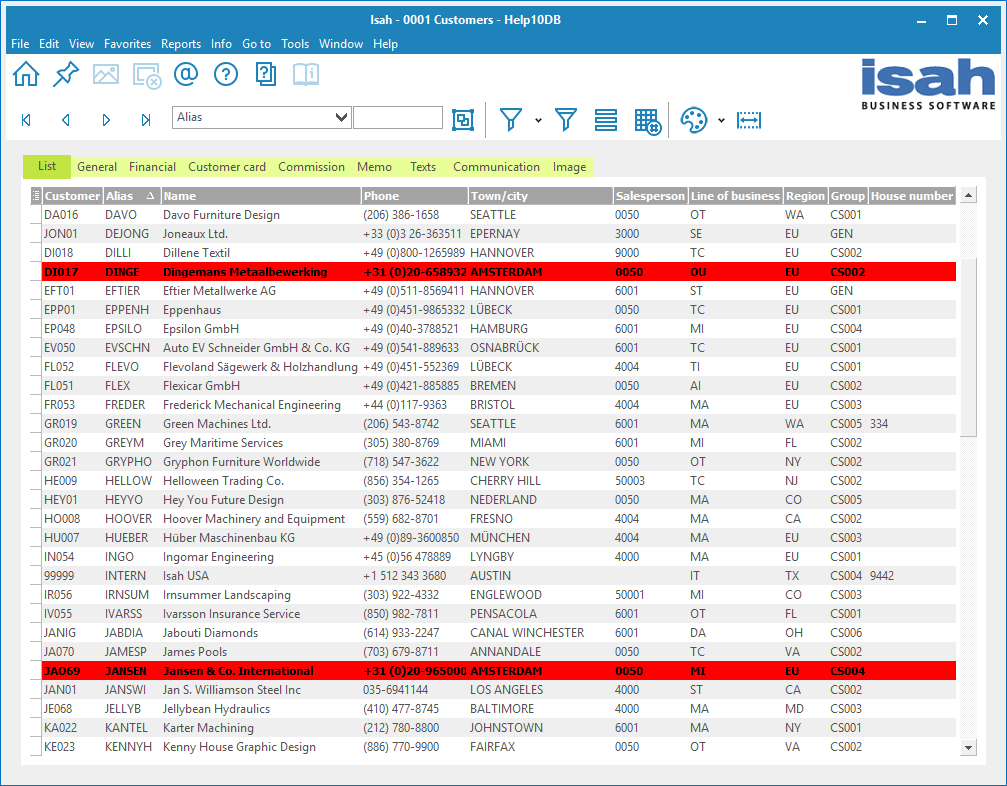The image size is (1007, 786).
Task: Open the email (@) icon
Action: pyautogui.click(x=185, y=74)
